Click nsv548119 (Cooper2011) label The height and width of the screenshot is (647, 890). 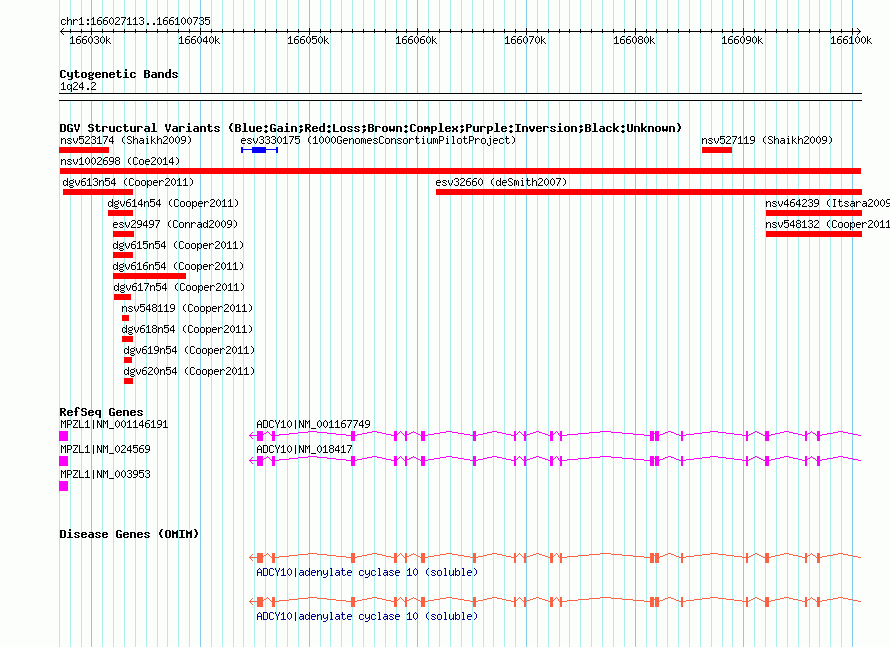tap(187, 308)
